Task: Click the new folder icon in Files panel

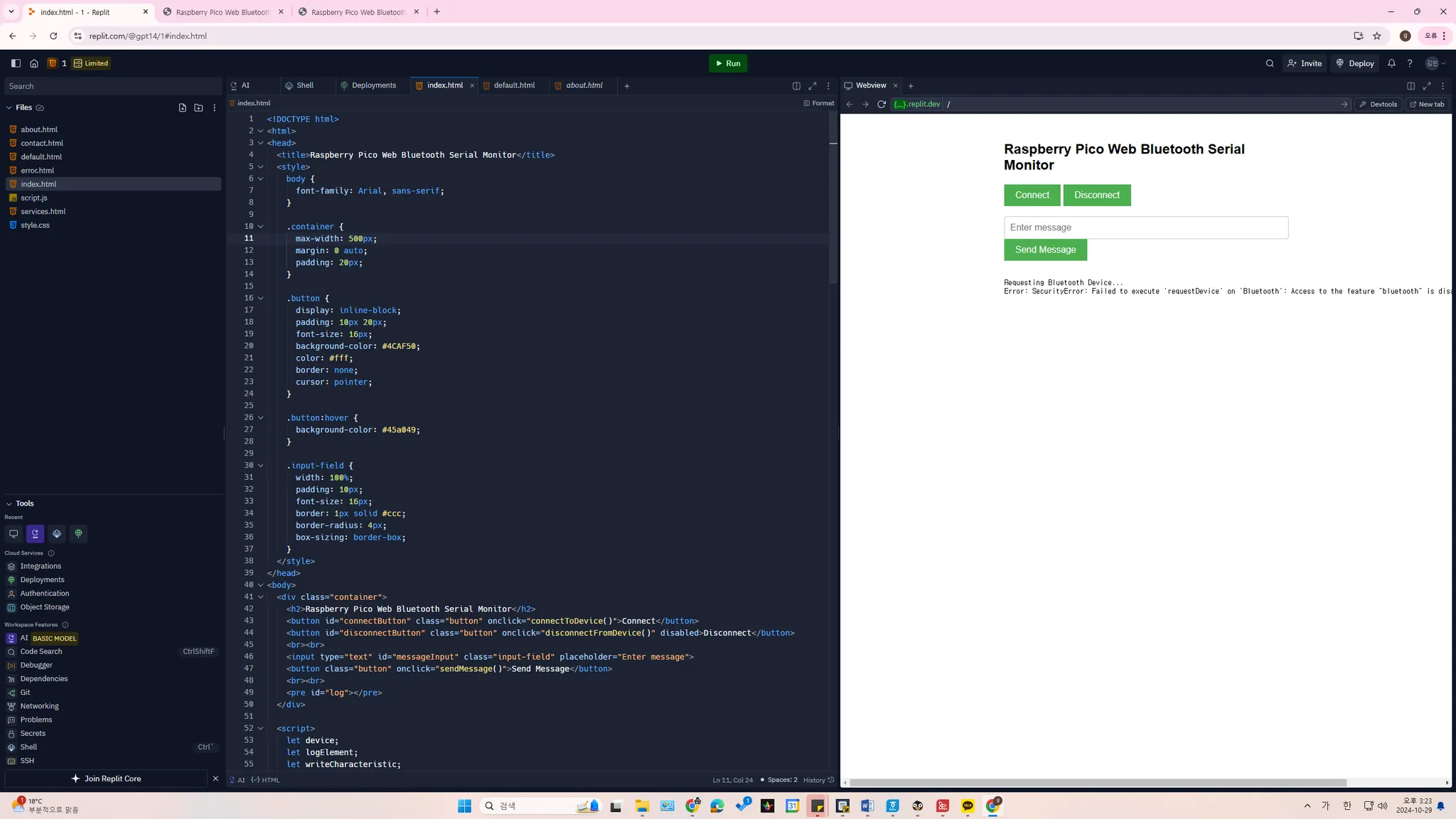Action: point(198,107)
